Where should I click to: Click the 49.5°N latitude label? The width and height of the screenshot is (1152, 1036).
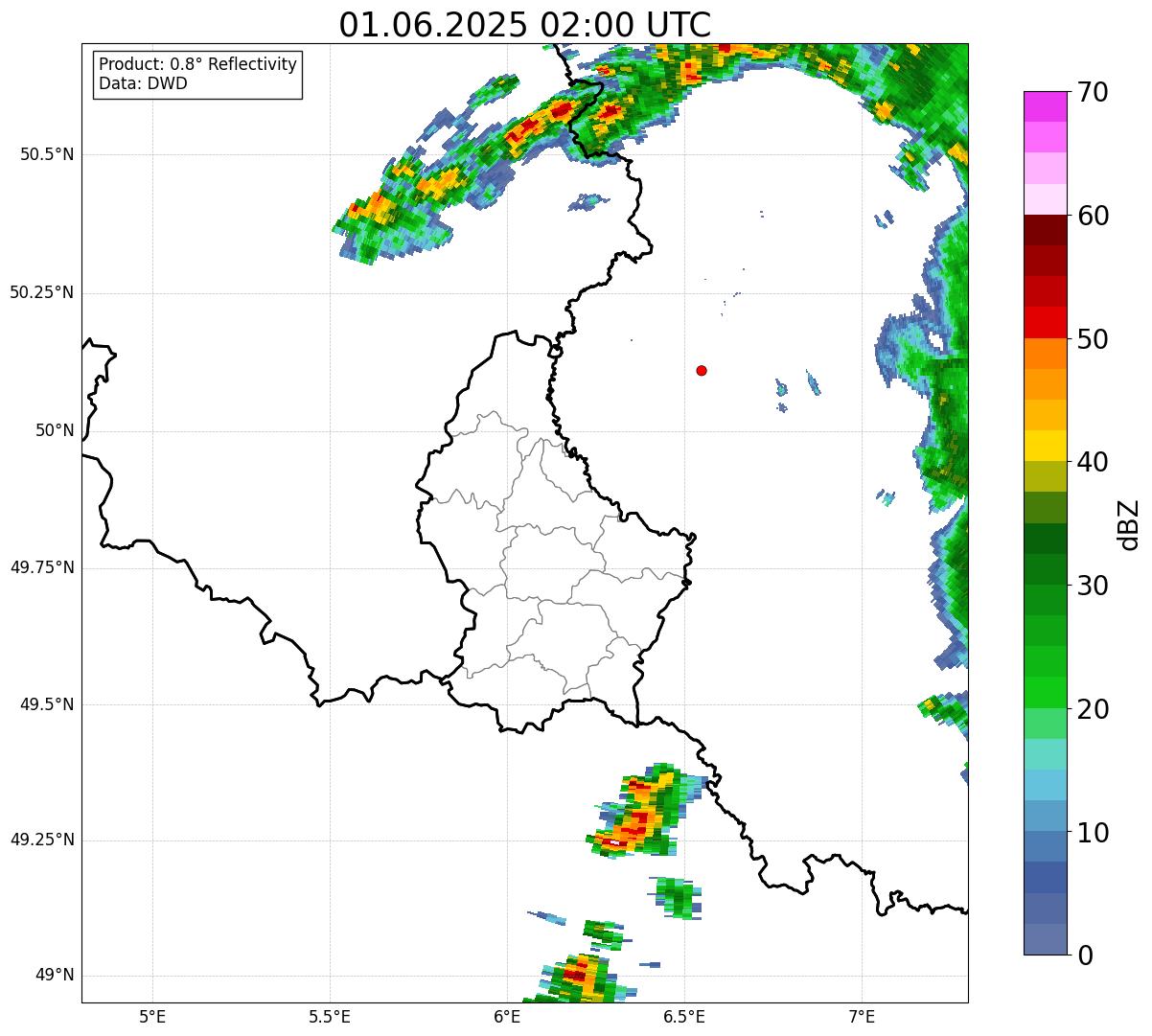pos(47,704)
